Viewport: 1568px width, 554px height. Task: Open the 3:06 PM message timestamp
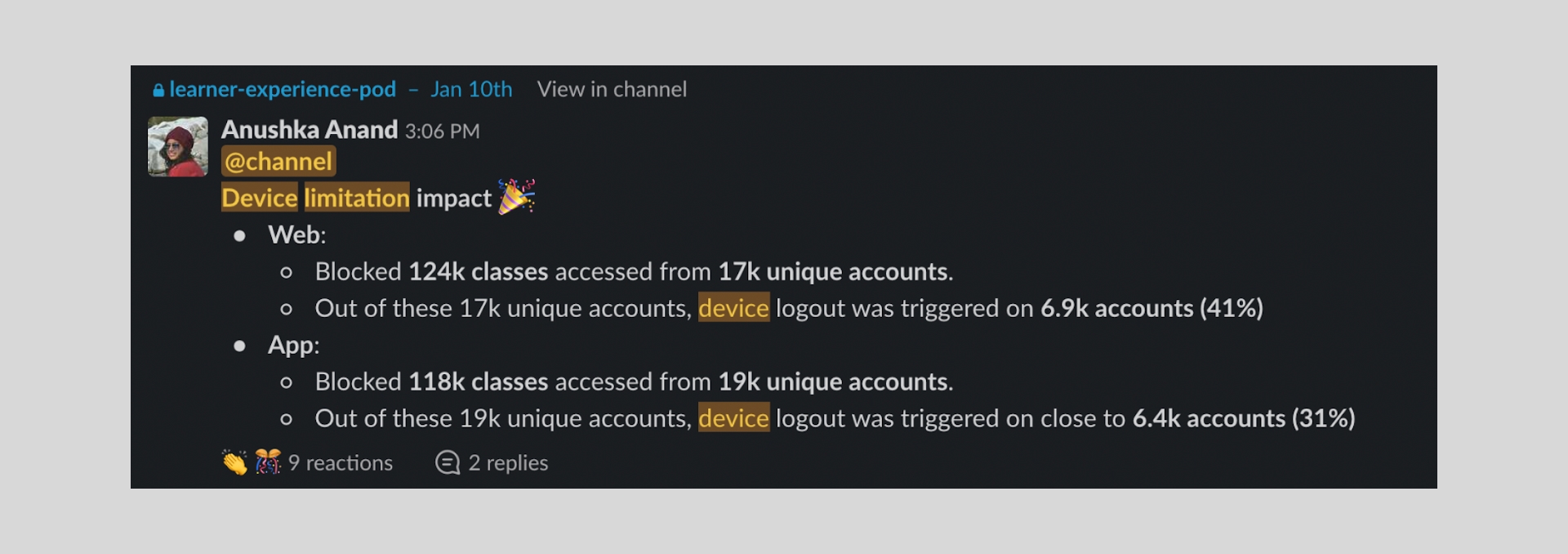coord(442,131)
